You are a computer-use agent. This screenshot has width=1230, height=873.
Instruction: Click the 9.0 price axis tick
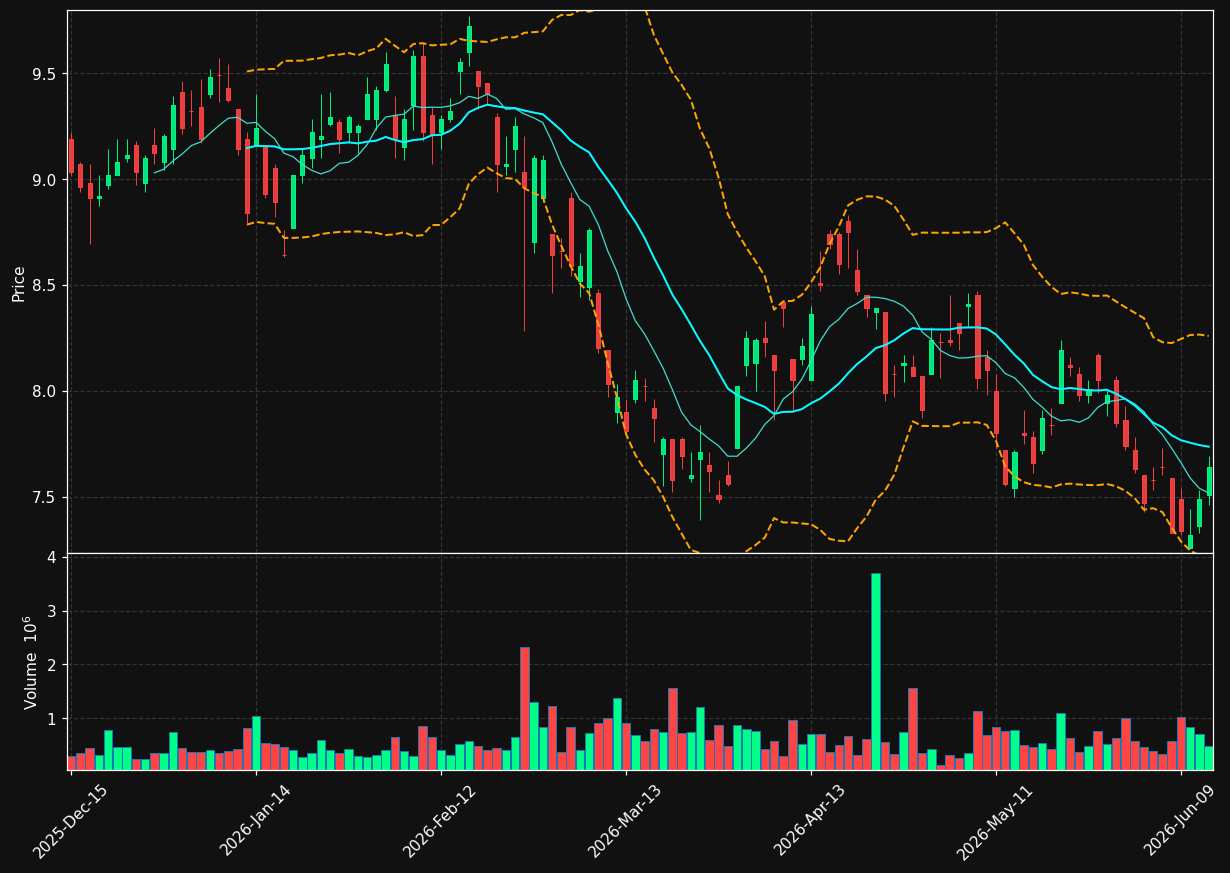[45, 180]
